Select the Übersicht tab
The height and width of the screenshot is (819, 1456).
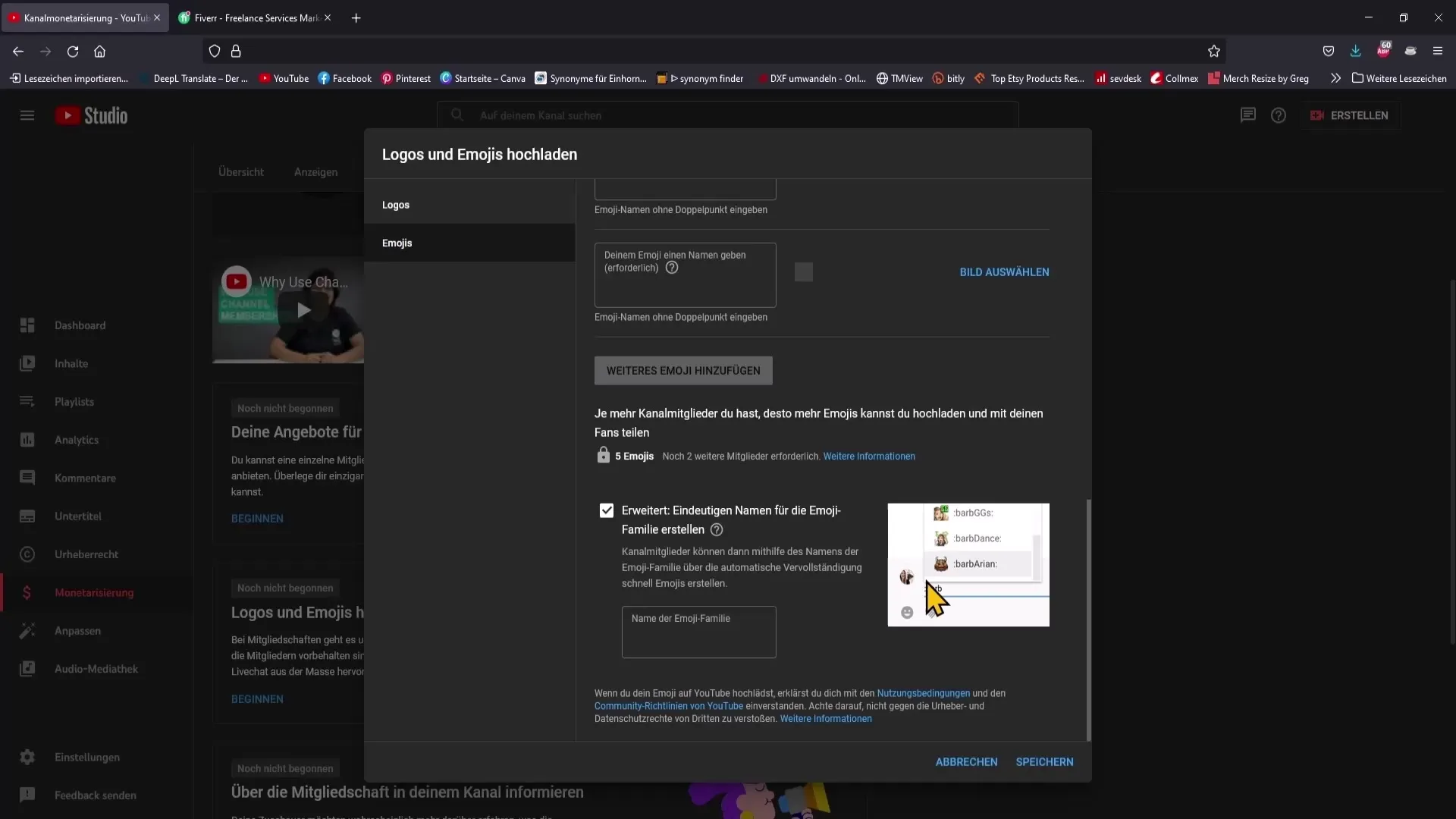coord(240,172)
